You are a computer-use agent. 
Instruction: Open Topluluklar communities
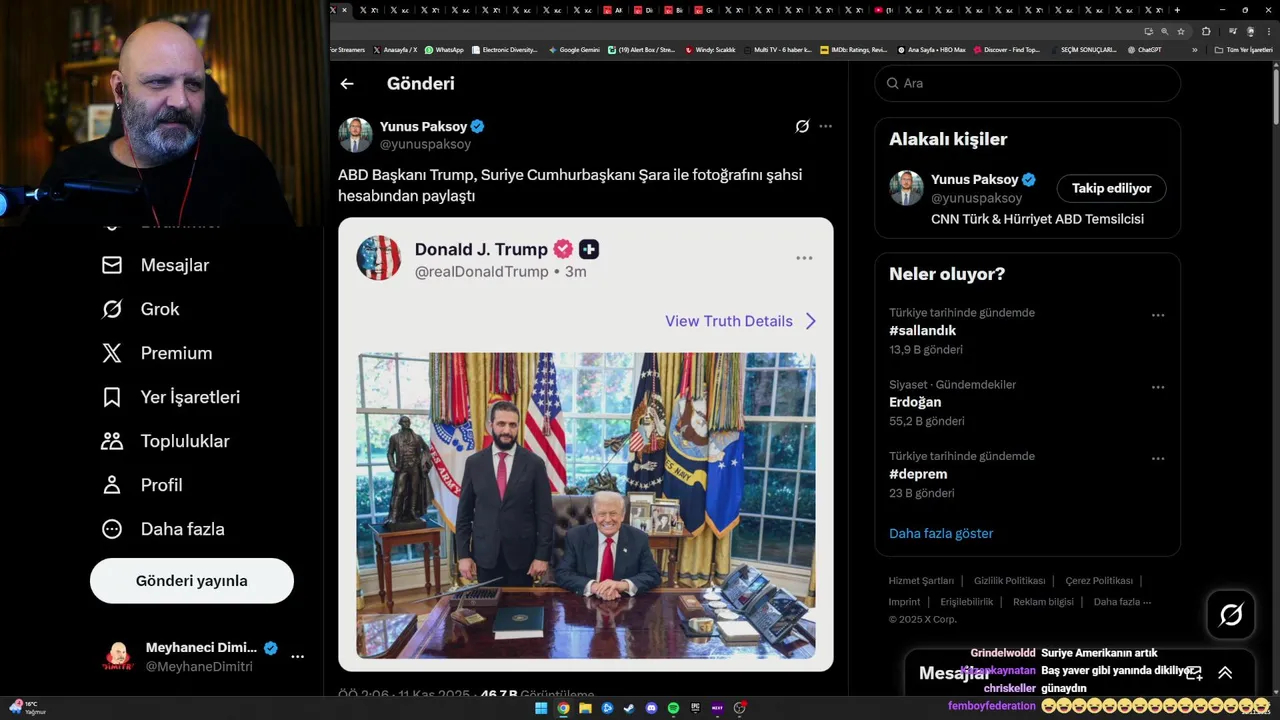(165, 441)
